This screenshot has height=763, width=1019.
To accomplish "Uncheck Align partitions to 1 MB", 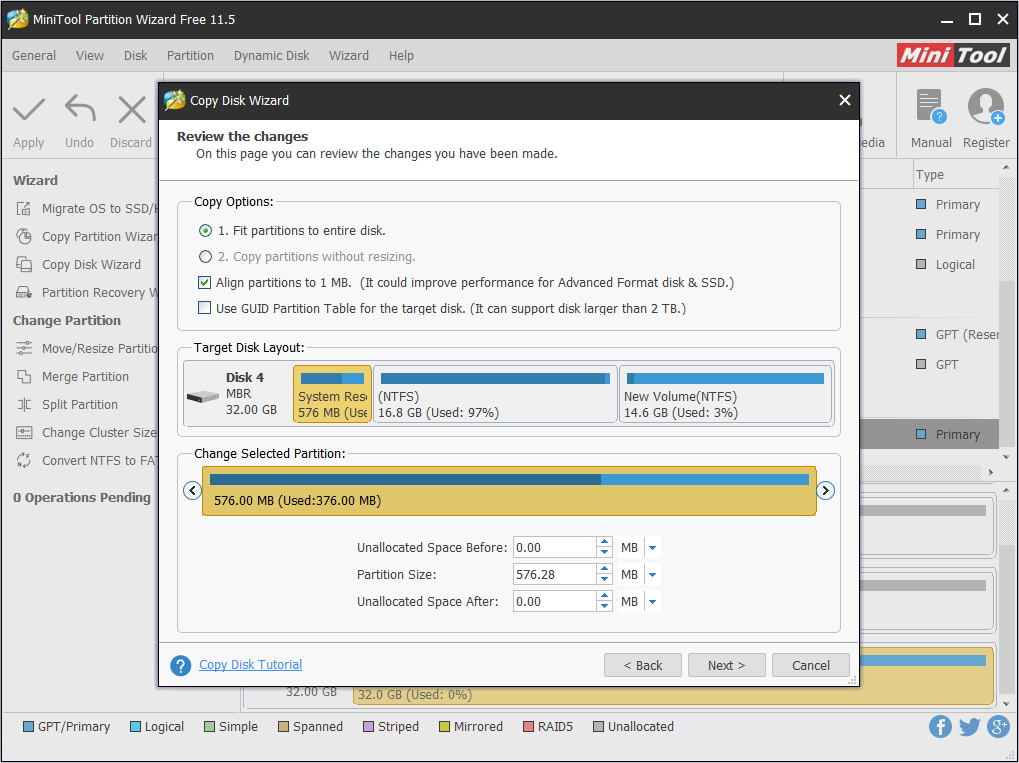I will pyautogui.click(x=205, y=283).
